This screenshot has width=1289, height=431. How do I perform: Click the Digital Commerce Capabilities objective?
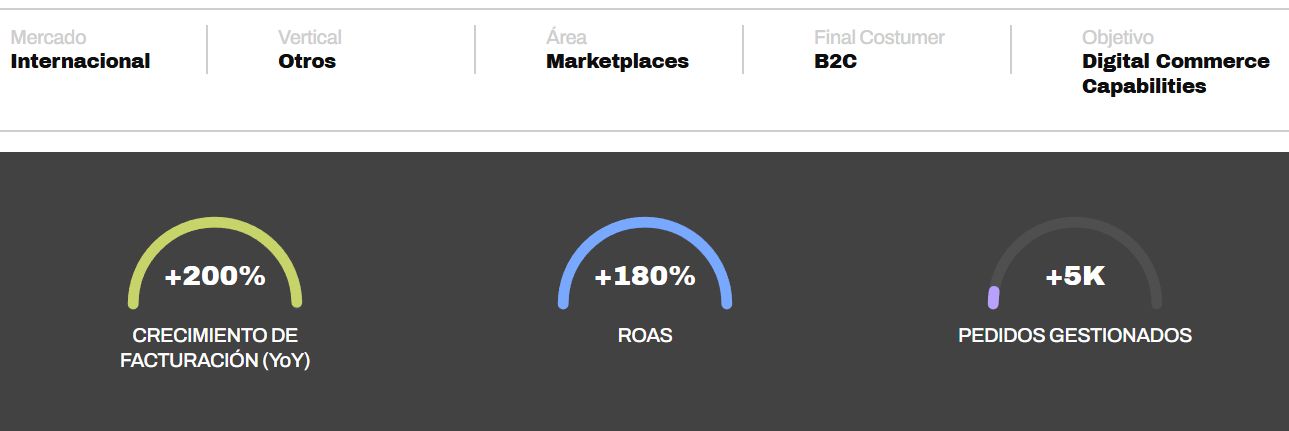pos(1175,73)
